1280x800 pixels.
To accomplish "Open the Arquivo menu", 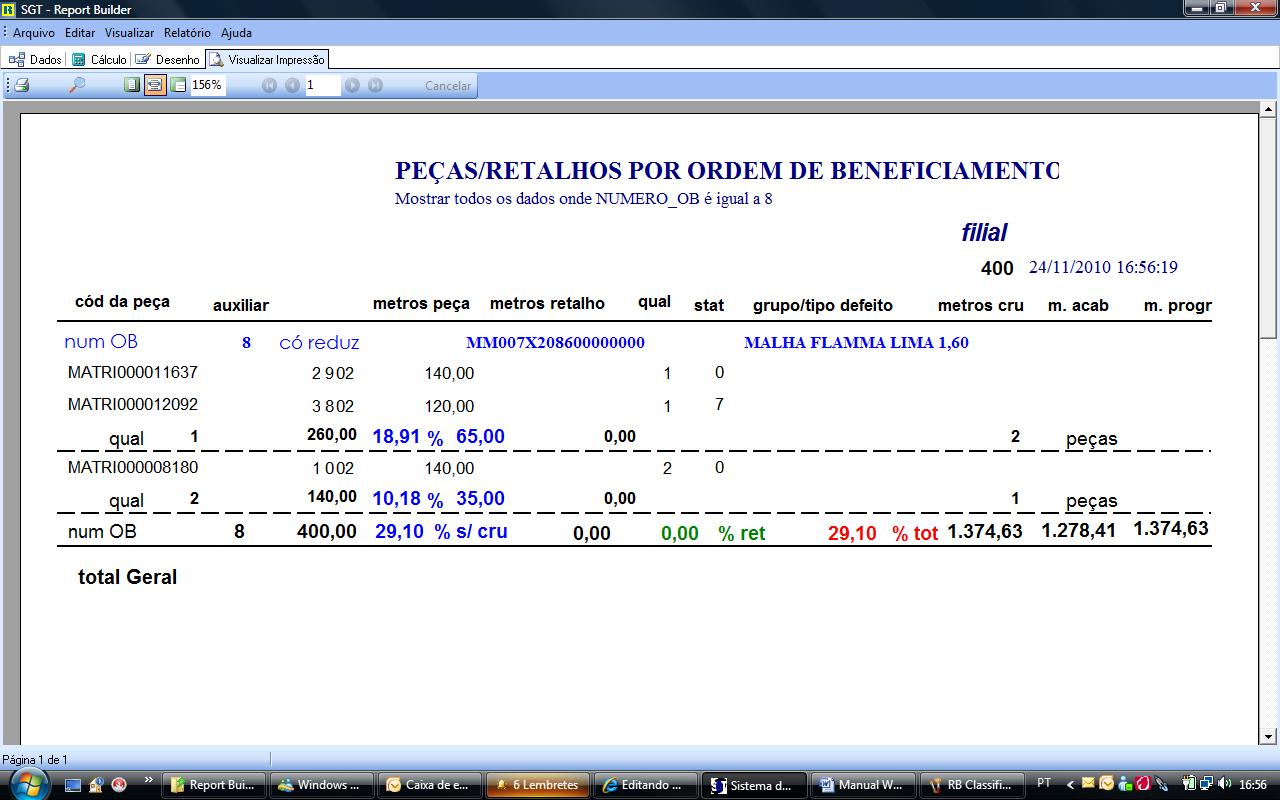I will pyautogui.click(x=34, y=33).
